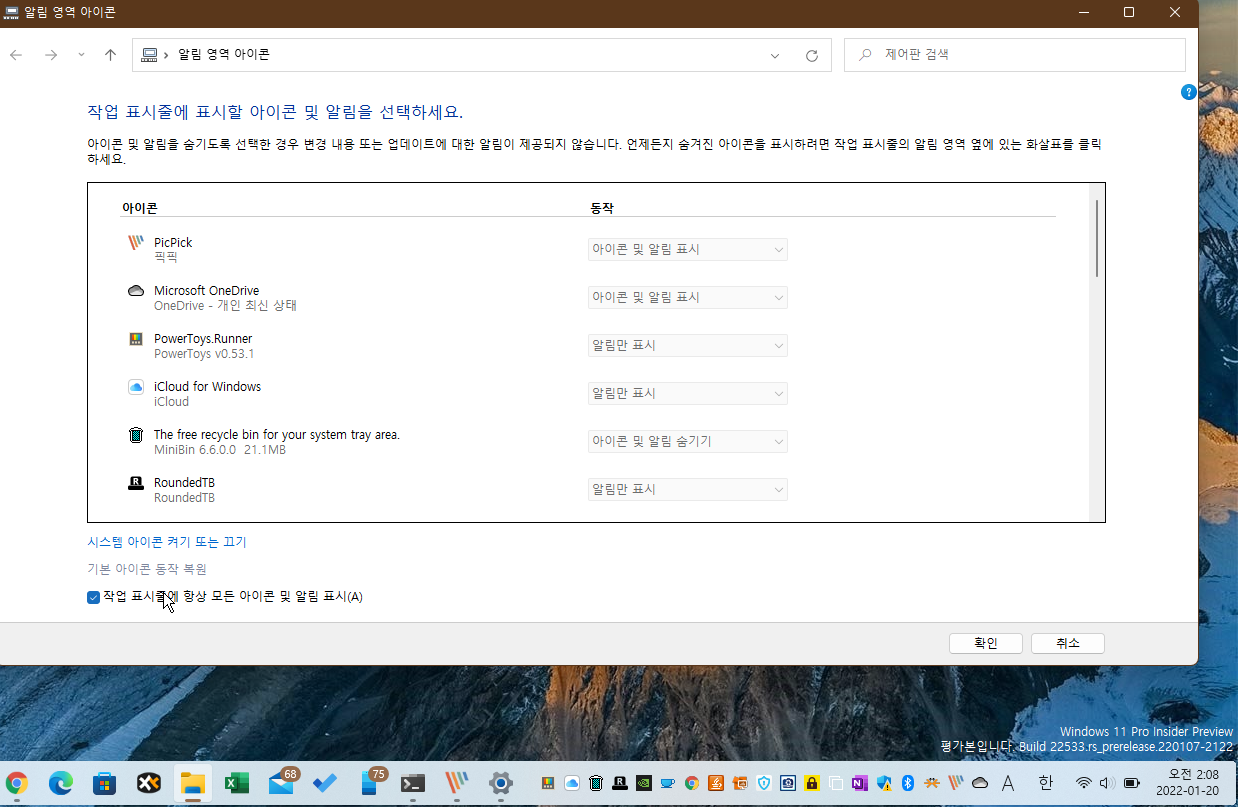1238x807 pixels.
Task: Open the iCloud for Windows behavior dropdown
Action: (687, 393)
